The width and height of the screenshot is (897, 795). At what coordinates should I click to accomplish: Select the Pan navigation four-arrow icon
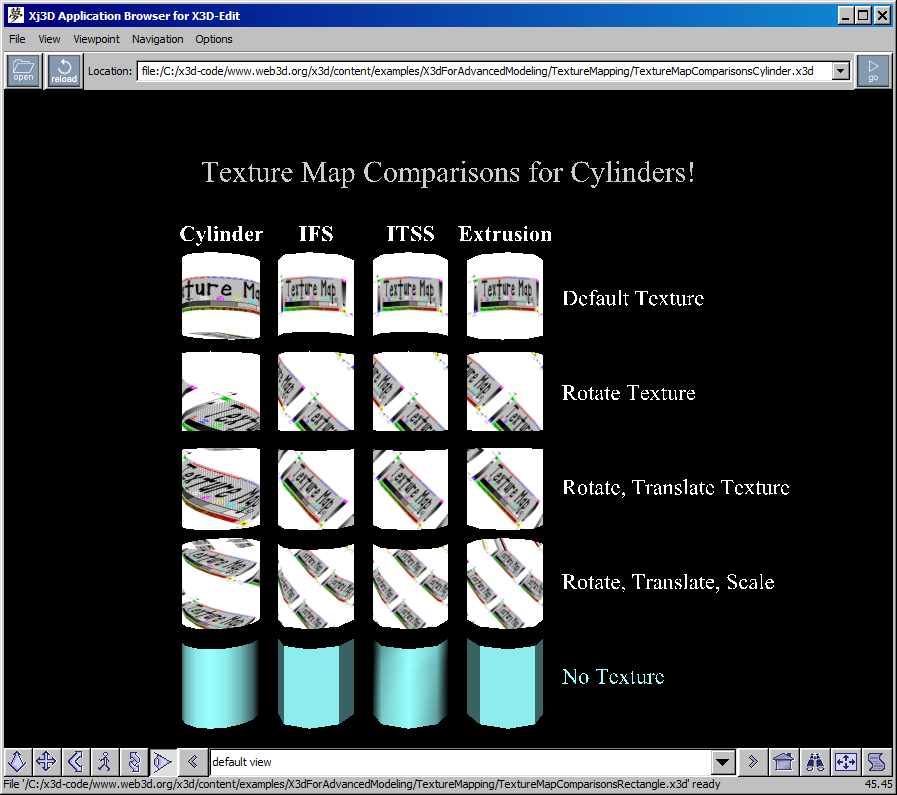(x=46, y=762)
